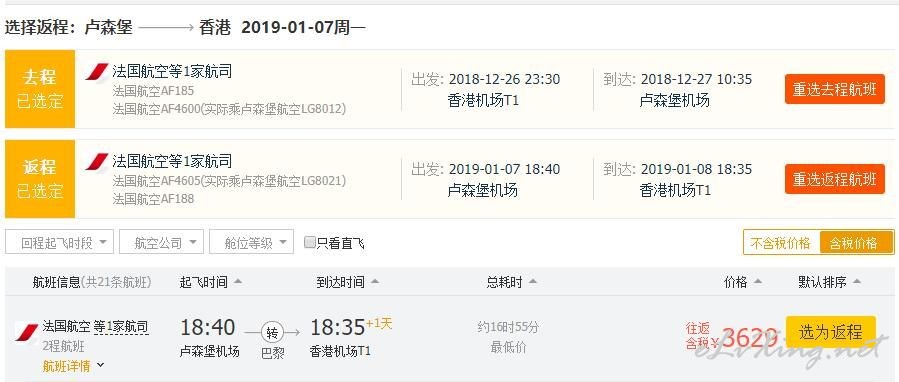This screenshot has width=899, height=382.
Task: Sort by 价格 arrow
Action: pos(758,282)
